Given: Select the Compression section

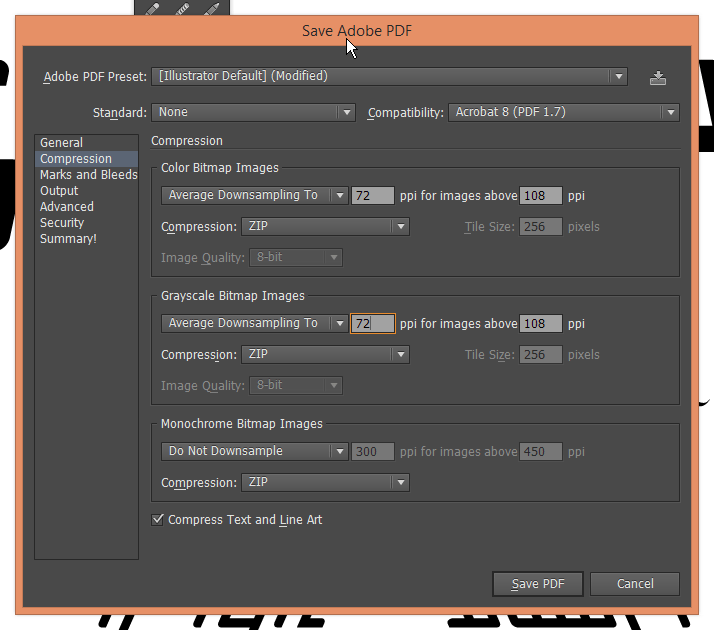Looking at the screenshot, I should (87, 158).
